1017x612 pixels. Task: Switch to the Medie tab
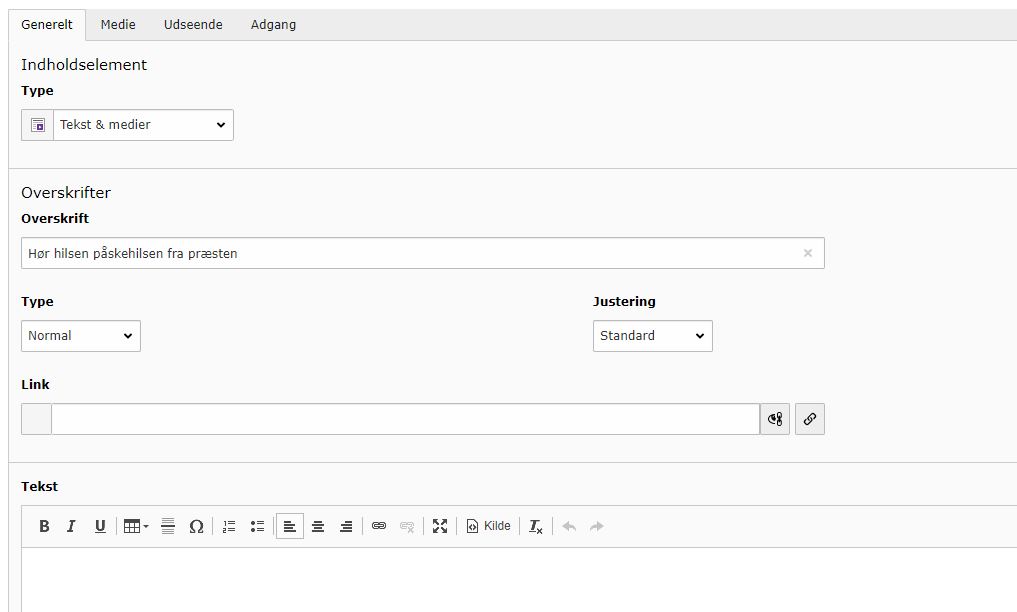pyautogui.click(x=118, y=24)
